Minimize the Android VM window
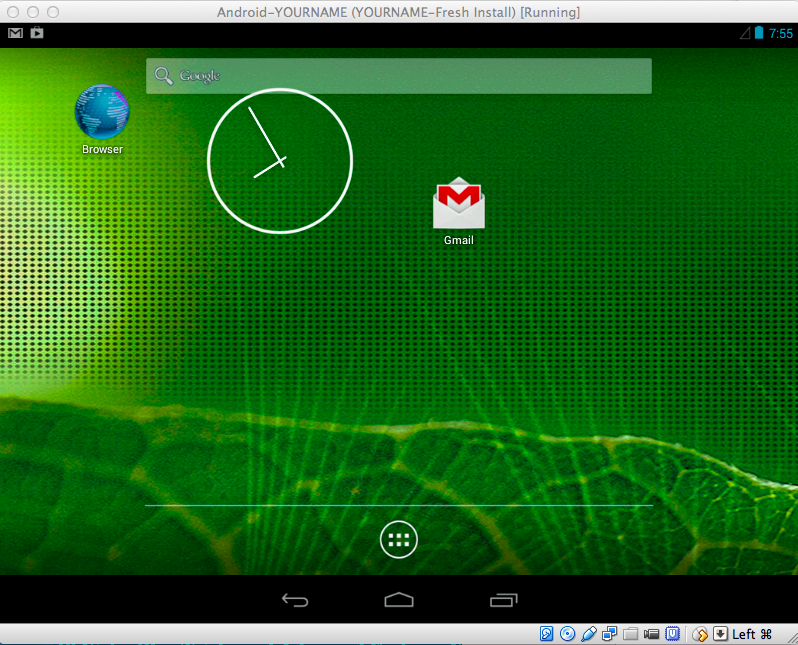This screenshot has height=645, width=798. pos(33,12)
